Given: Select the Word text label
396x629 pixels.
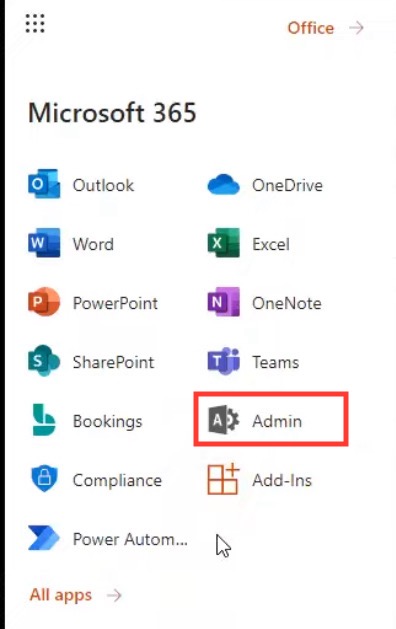Looking at the screenshot, I should [93, 244].
